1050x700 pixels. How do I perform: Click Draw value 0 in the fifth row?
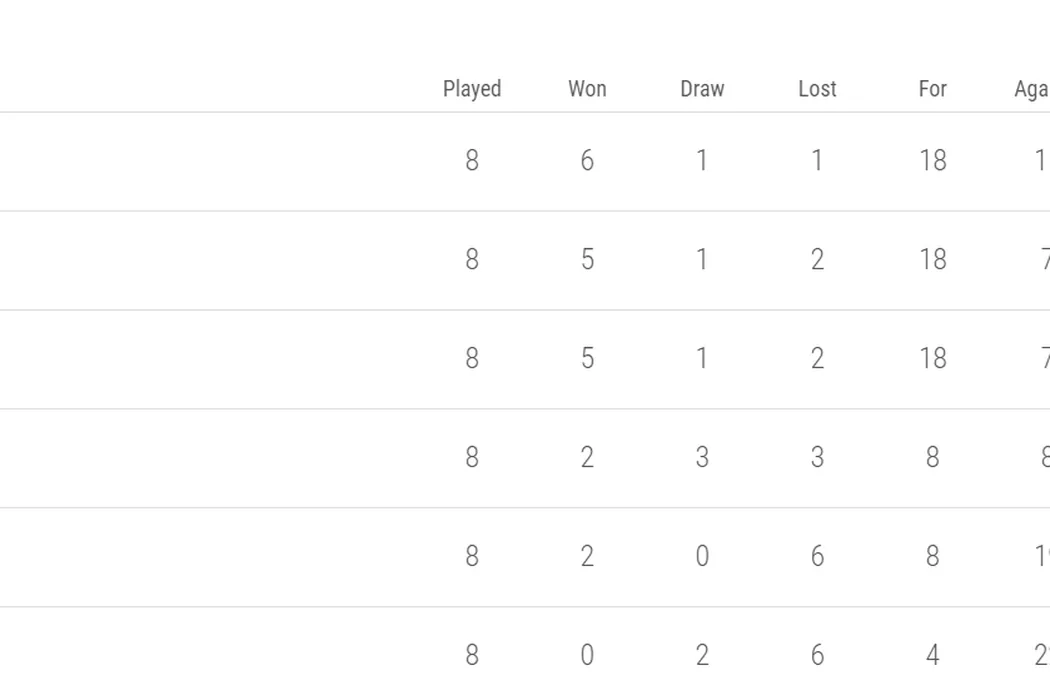702,557
